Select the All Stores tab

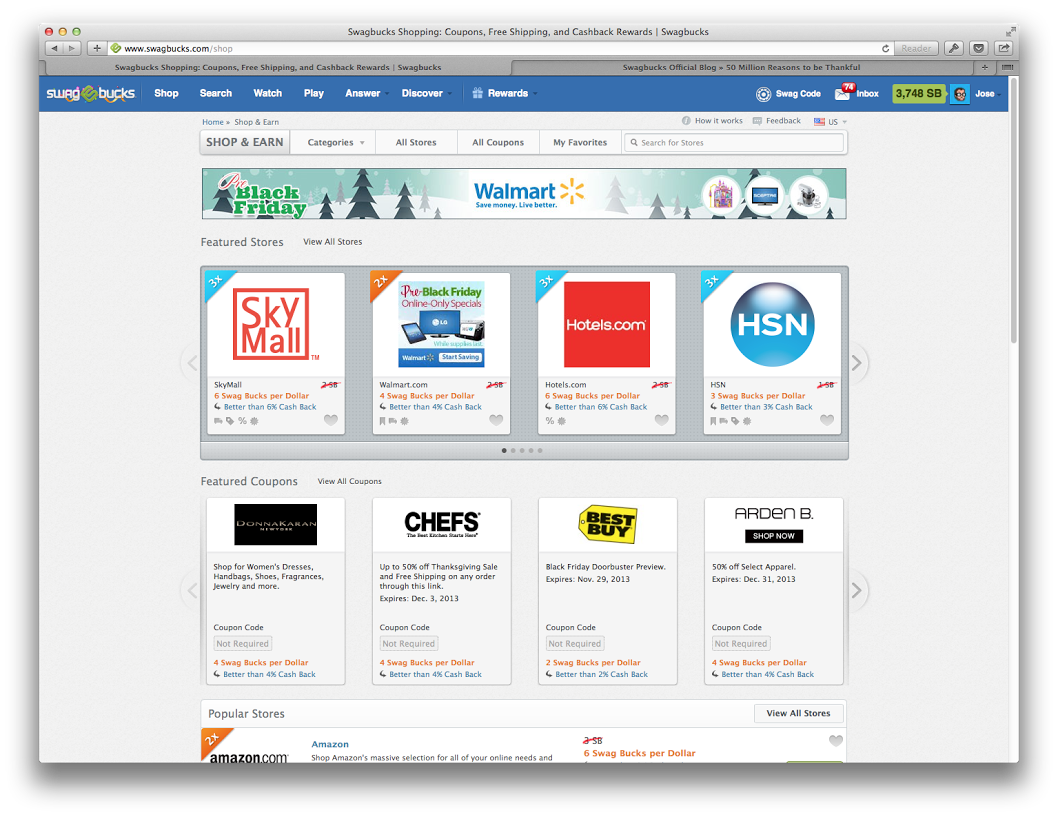pos(416,142)
